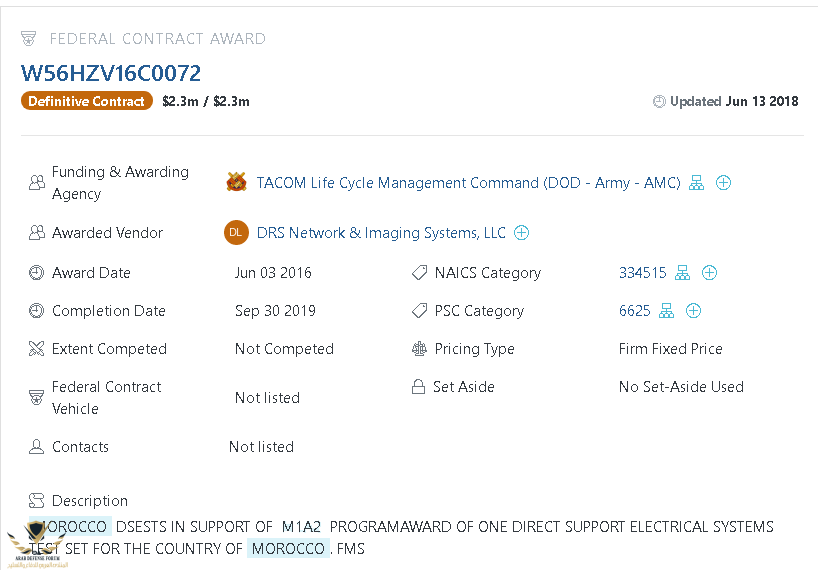The width and height of the screenshot is (818, 570).
Task: Click the plus circle icon next to NAICS 334515
Action: coord(709,272)
